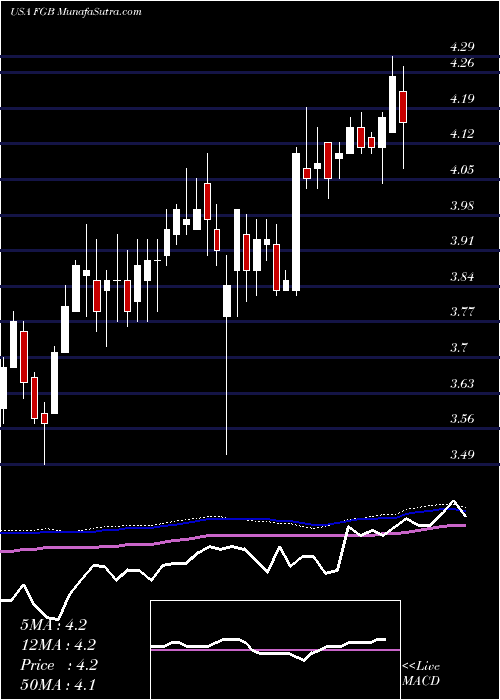Click the 3.77 price axis label

[x=462, y=312]
